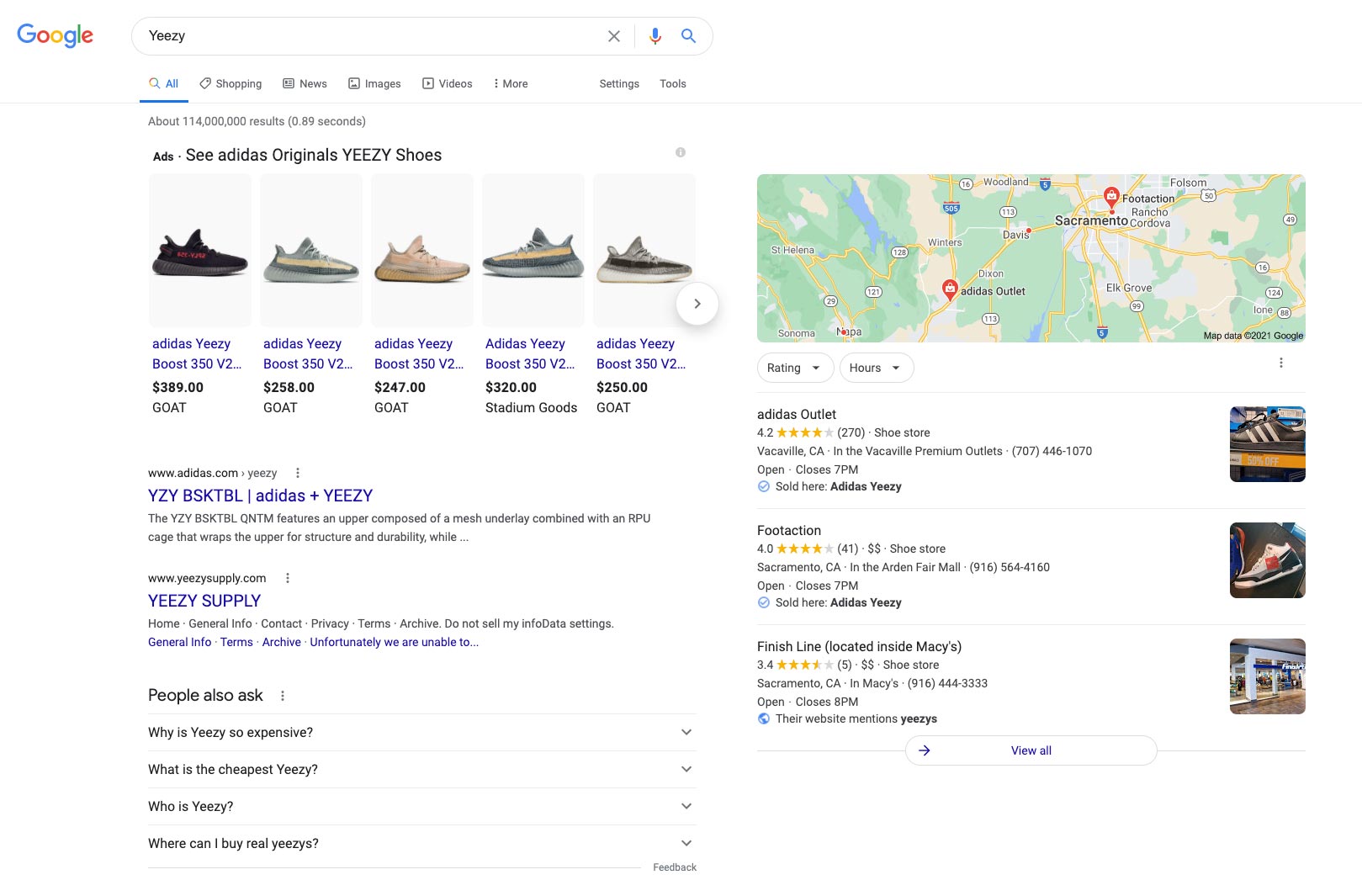Open three-dot options below the map

pyautogui.click(x=1281, y=363)
